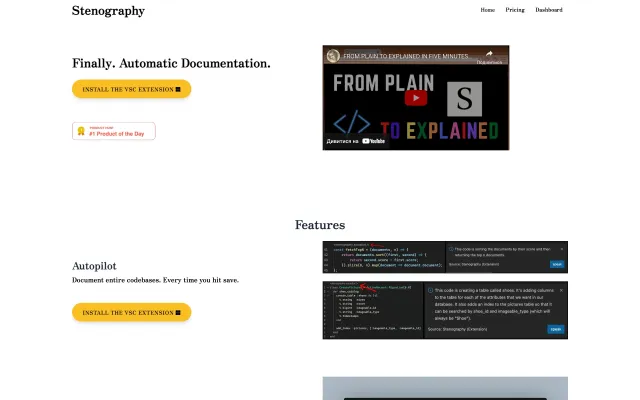The image size is (640, 400).
Task: Click the video share arrow icon
Action: pyautogui.click(x=489, y=53)
